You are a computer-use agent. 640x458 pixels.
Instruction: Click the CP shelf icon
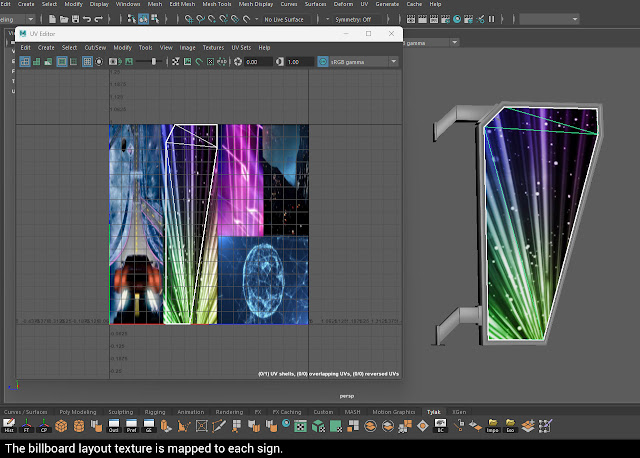coord(45,427)
